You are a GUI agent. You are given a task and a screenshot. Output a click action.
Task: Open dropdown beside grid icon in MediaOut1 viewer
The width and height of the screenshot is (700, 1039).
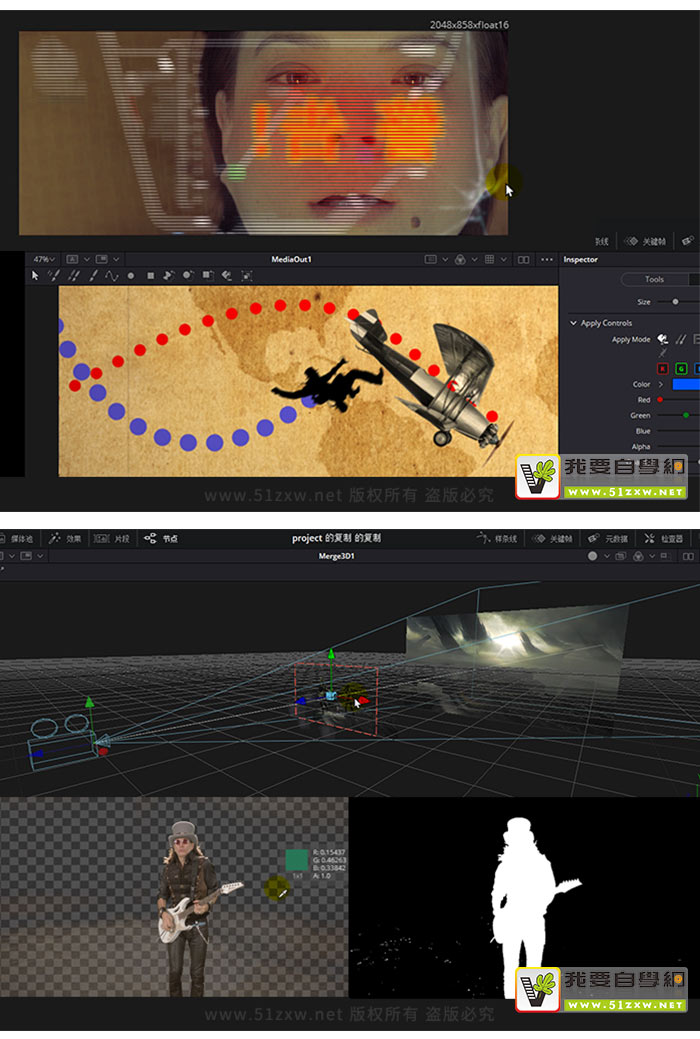pos(504,260)
